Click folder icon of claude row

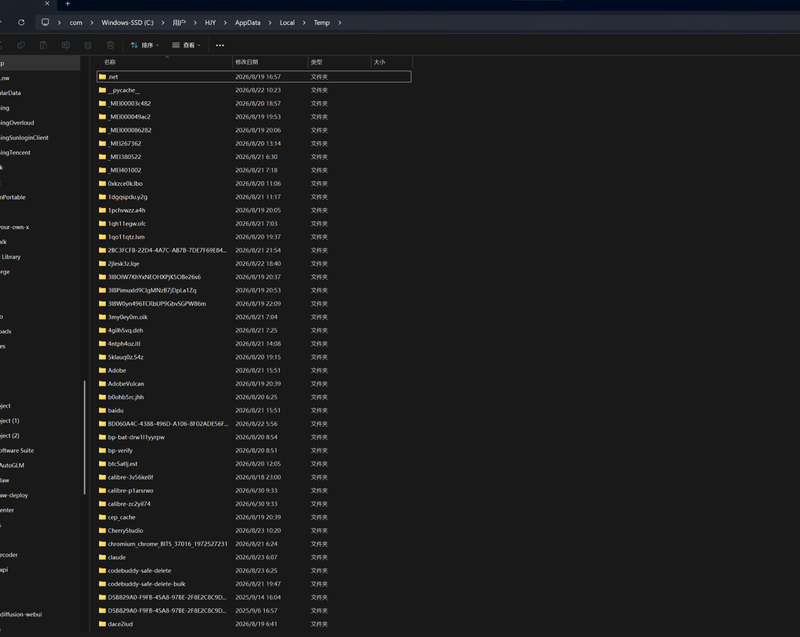(103, 557)
